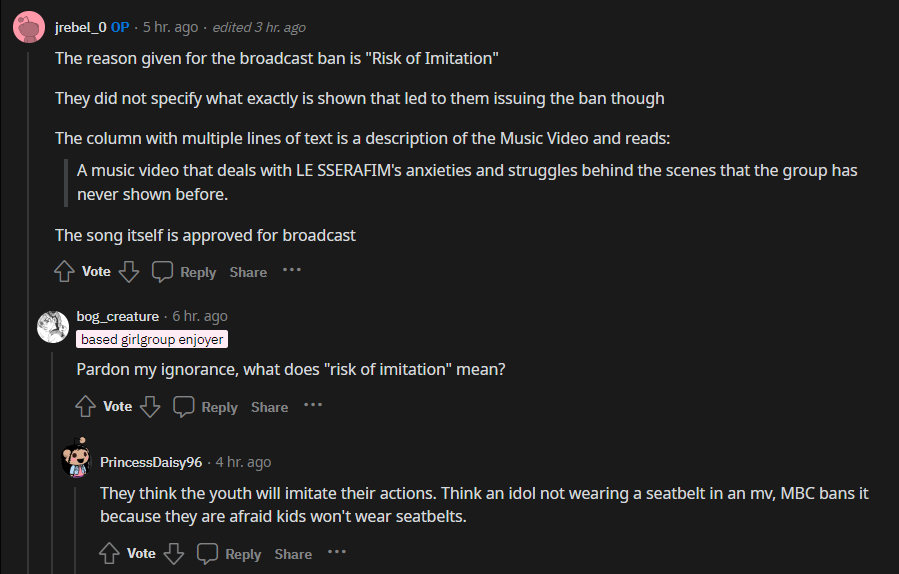The height and width of the screenshot is (574, 899).
Task: Downvote jrebel_0's comment
Action: [x=128, y=271]
